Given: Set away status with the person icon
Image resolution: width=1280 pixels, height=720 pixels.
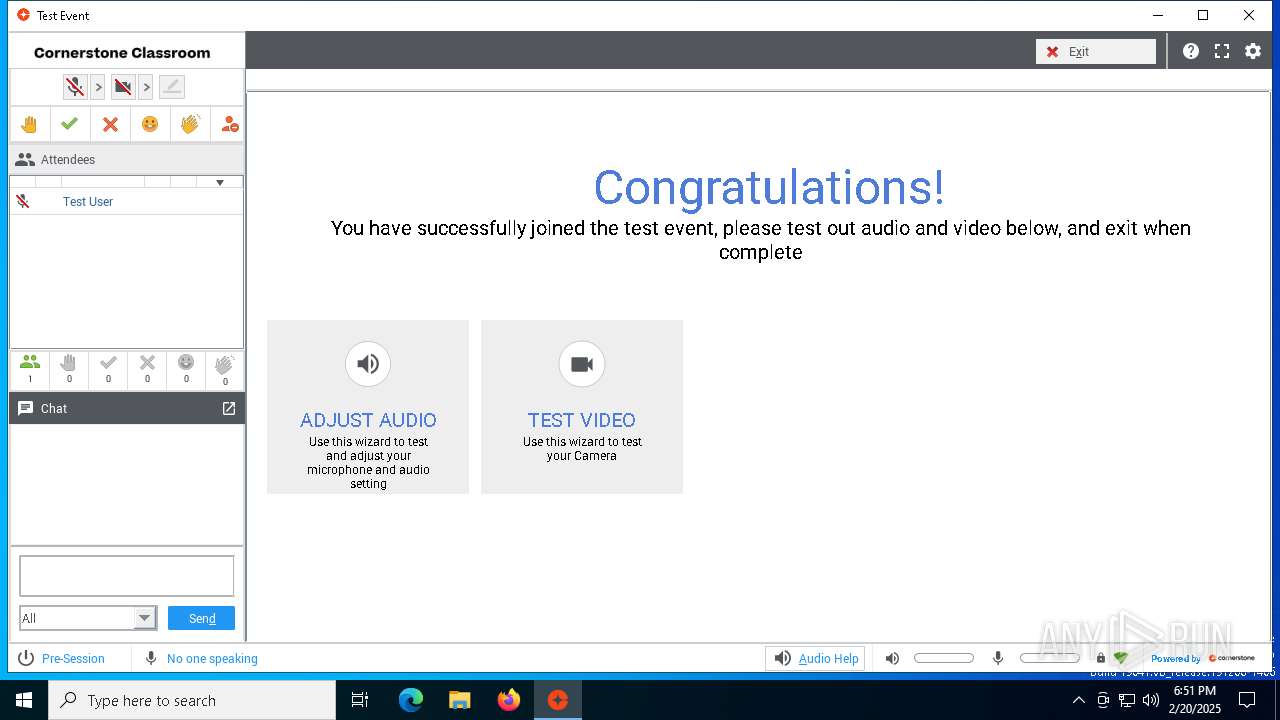Looking at the screenshot, I should [x=229, y=124].
